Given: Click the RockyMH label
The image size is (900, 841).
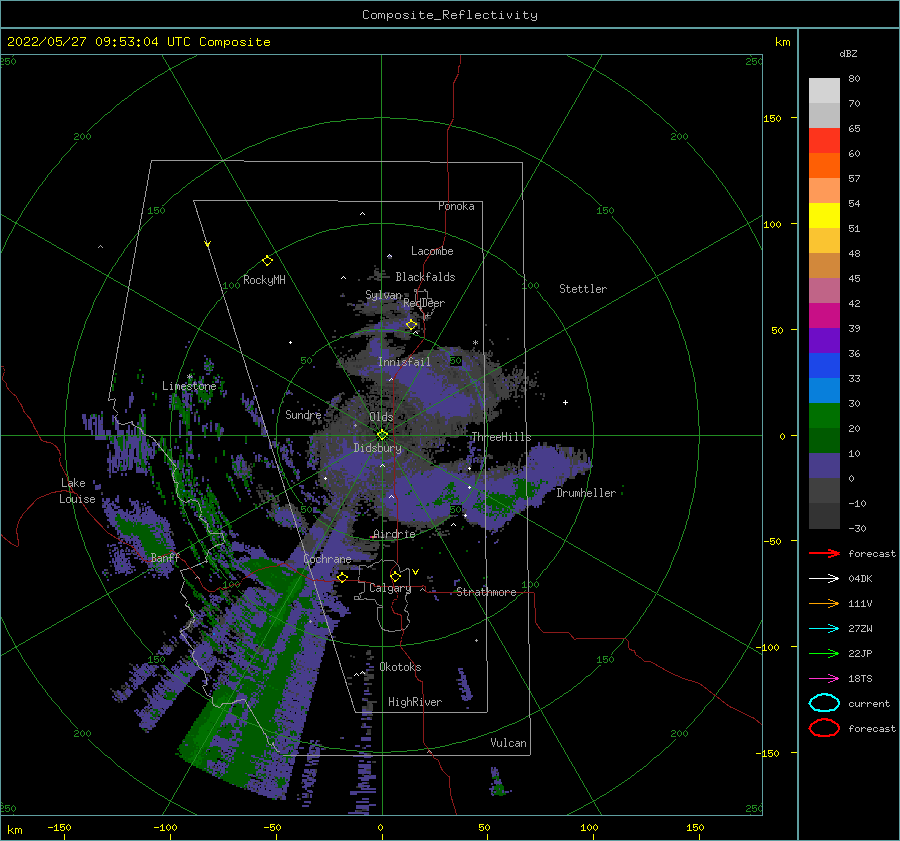Looking at the screenshot, I should coord(264,280).
